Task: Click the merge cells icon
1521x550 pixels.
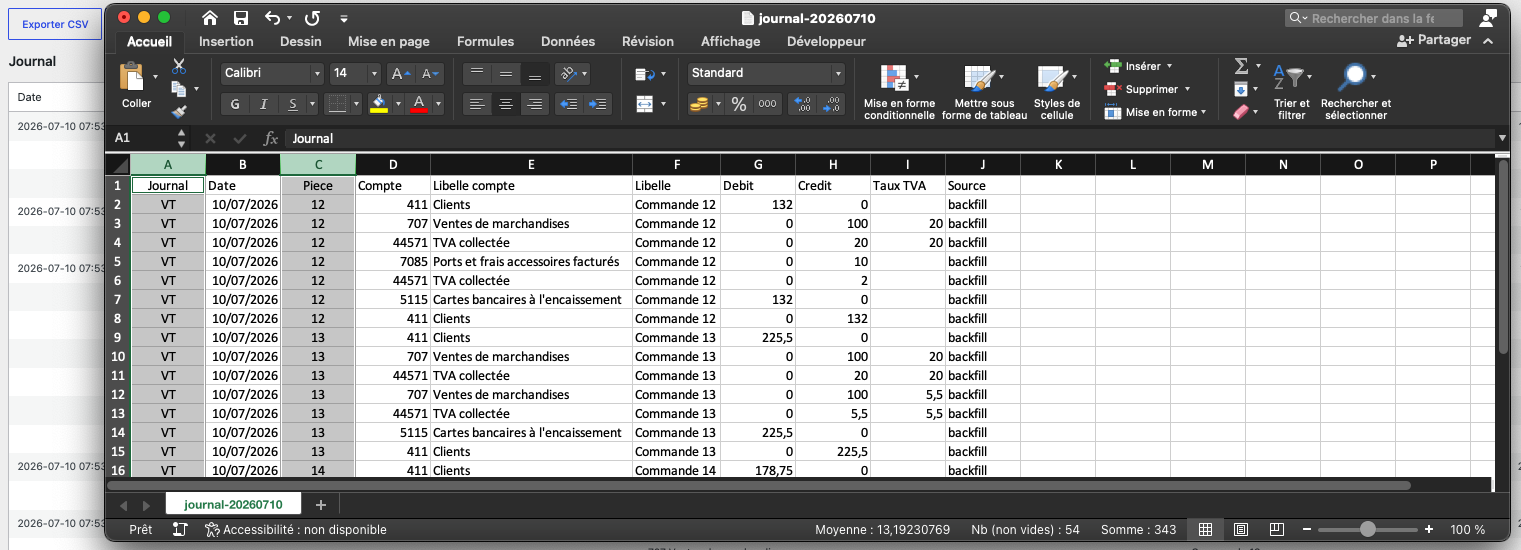Action: pyautogui.click(x=644, y=104)
